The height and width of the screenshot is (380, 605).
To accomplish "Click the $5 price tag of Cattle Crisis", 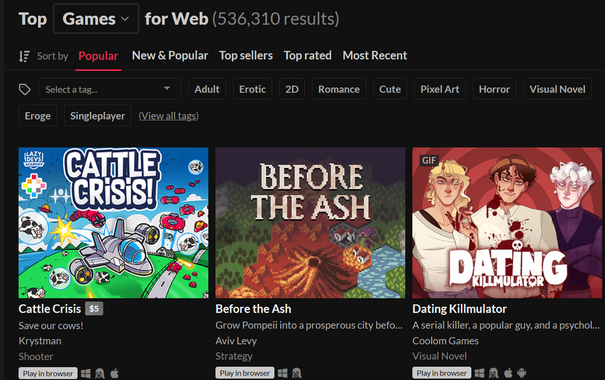I will click(94, 309).
